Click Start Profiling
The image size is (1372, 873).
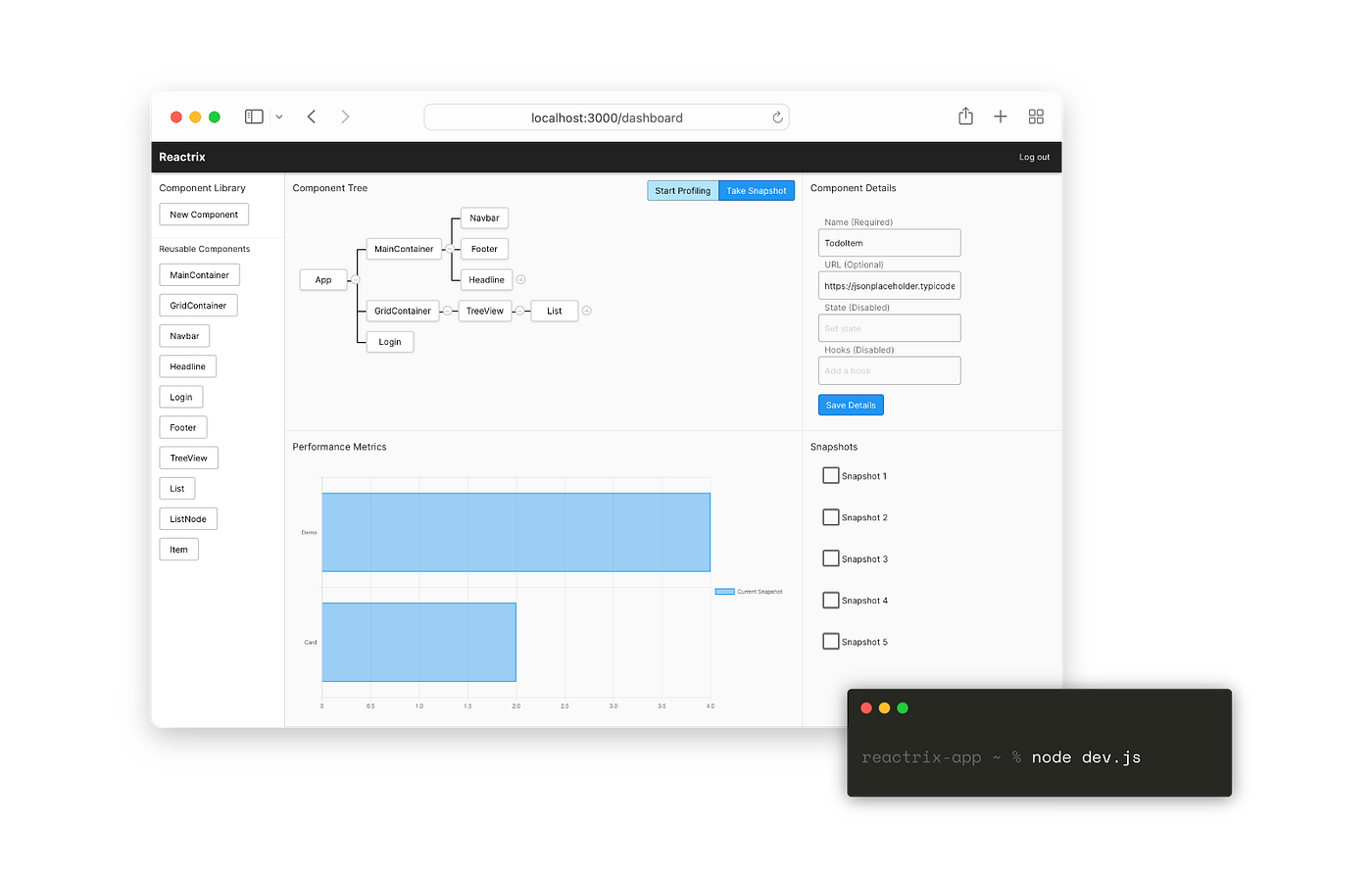pyautogui.click(x=682, y=190)
